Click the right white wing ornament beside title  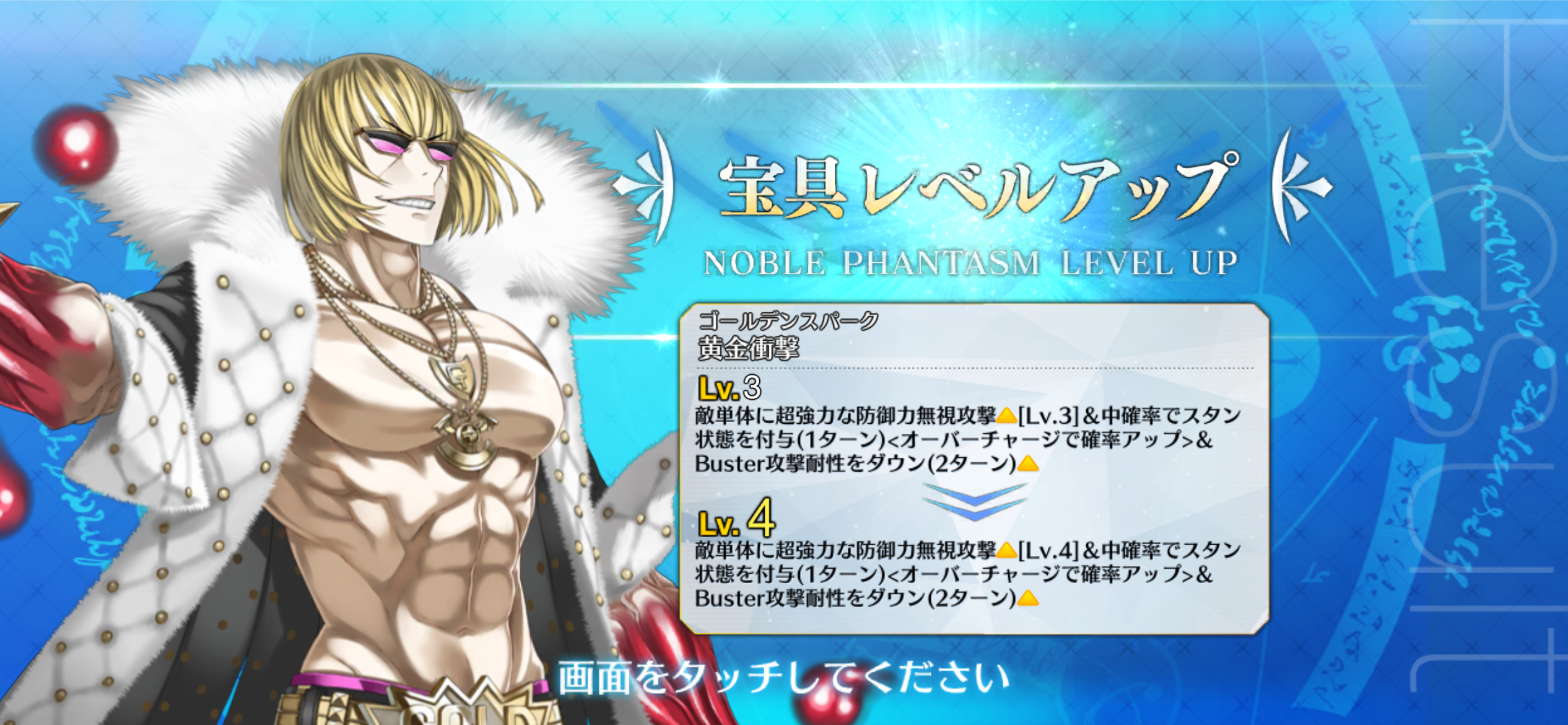point(1300,186)
